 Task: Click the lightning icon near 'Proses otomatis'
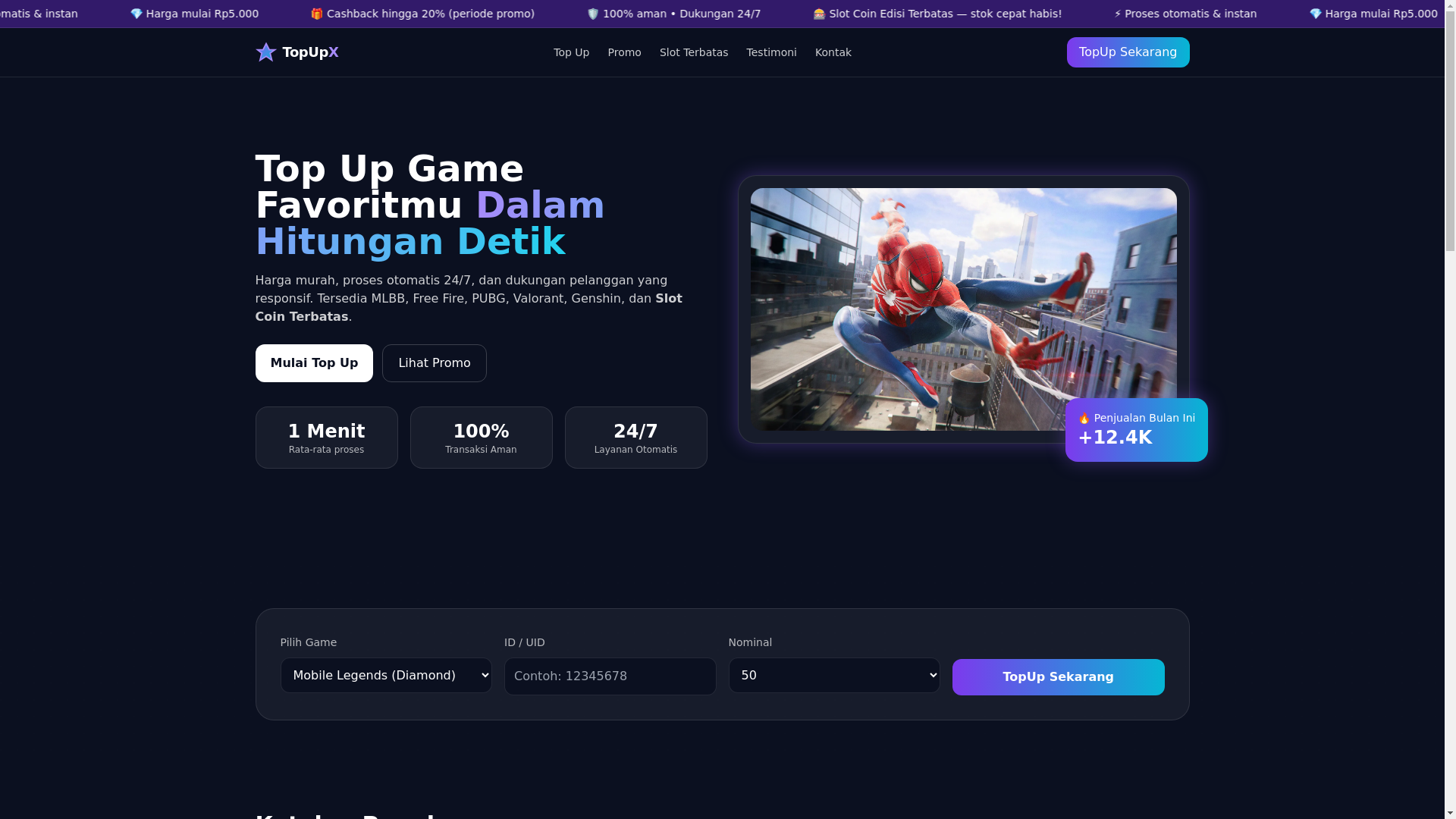[1118, 14]
